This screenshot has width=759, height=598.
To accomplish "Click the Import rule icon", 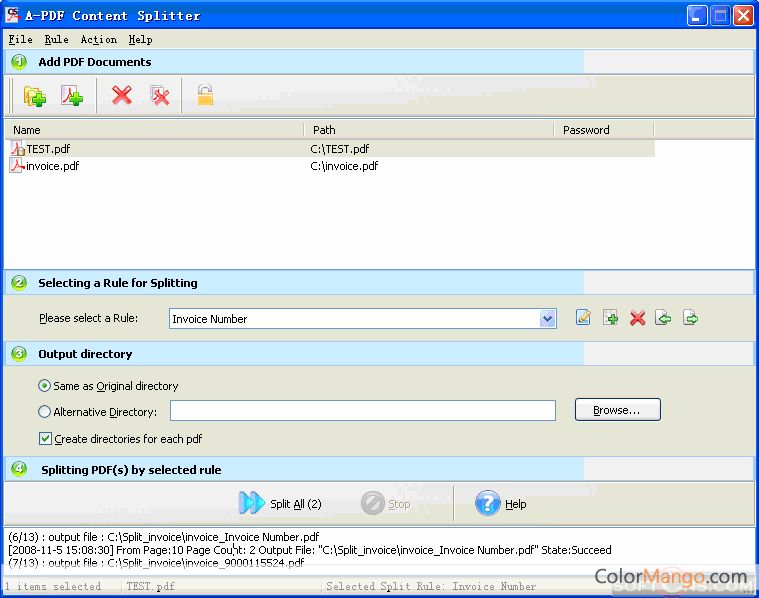I will [663, 318].
